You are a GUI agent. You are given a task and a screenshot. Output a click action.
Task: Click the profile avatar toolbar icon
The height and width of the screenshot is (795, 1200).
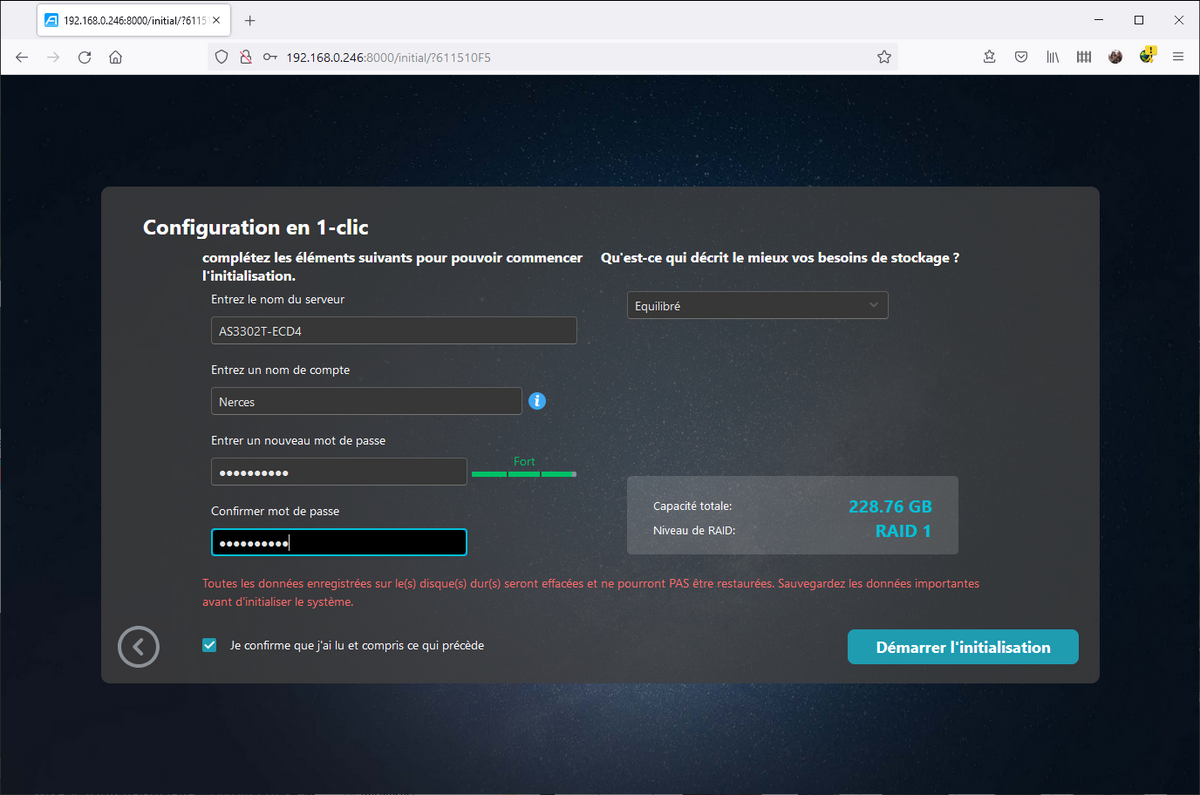[1115, 57]
